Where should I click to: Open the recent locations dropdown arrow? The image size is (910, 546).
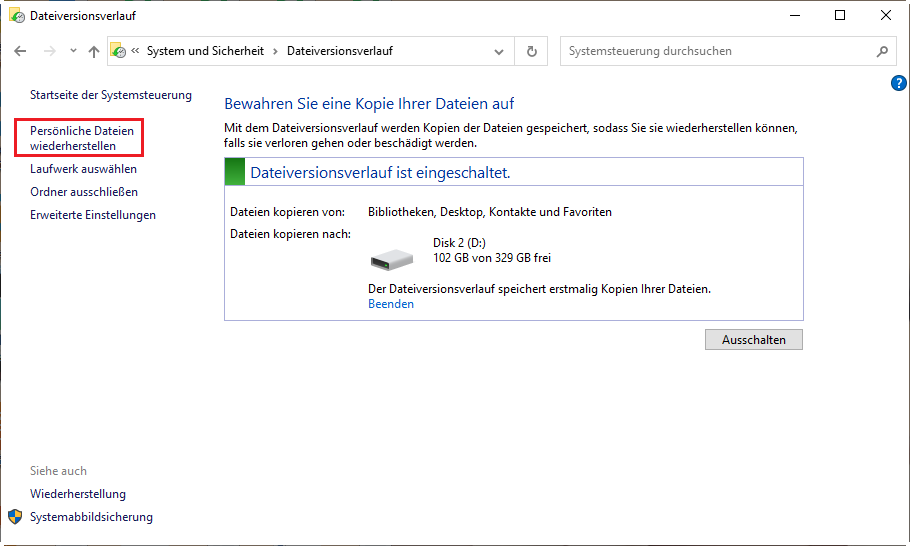[73, 51]
